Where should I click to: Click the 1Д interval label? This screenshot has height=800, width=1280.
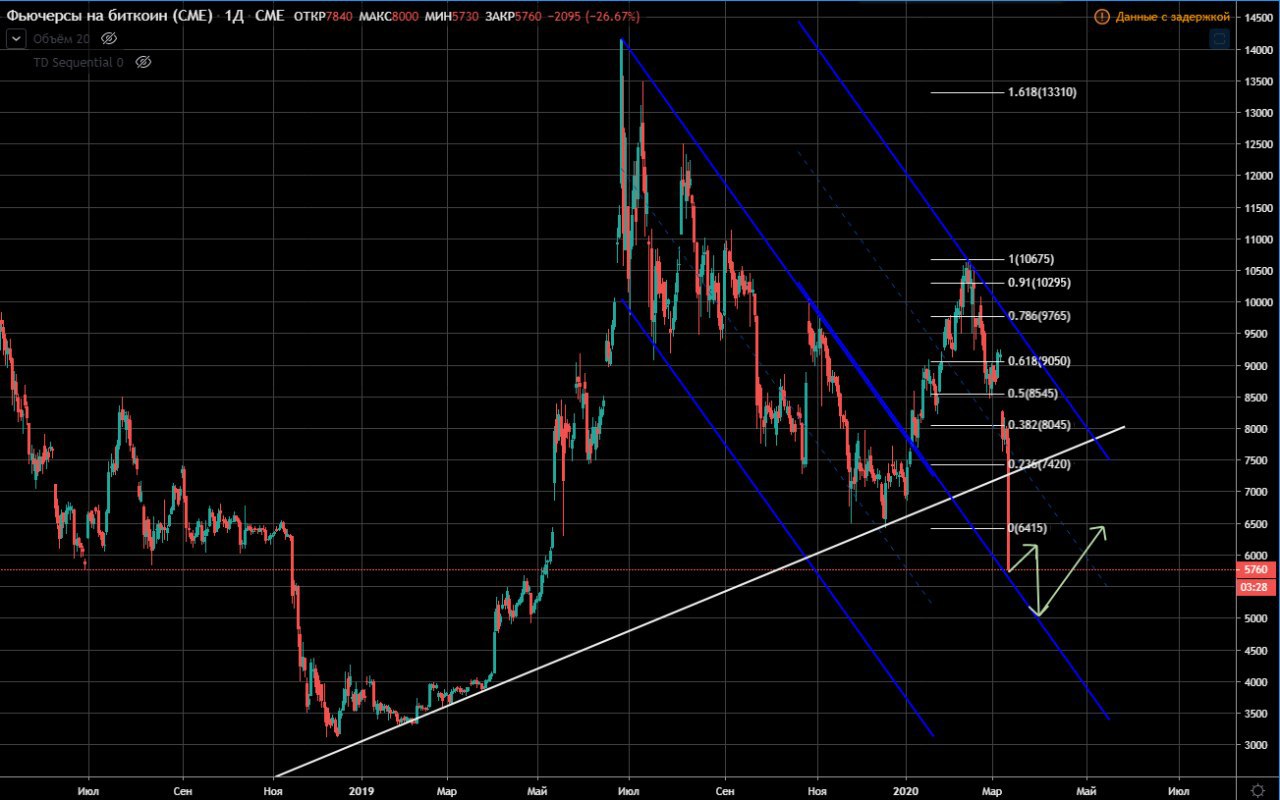pyautogui.click(x=234, y=17)
